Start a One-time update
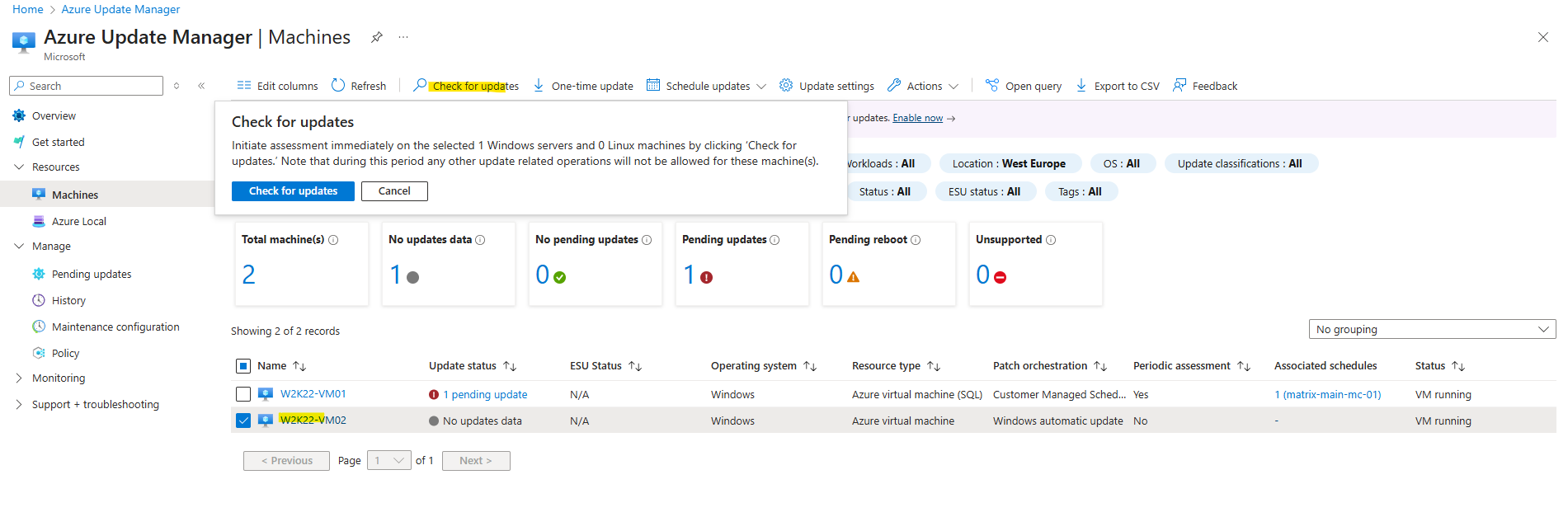The image size is (1568, 517). click(x=583, y=86)
